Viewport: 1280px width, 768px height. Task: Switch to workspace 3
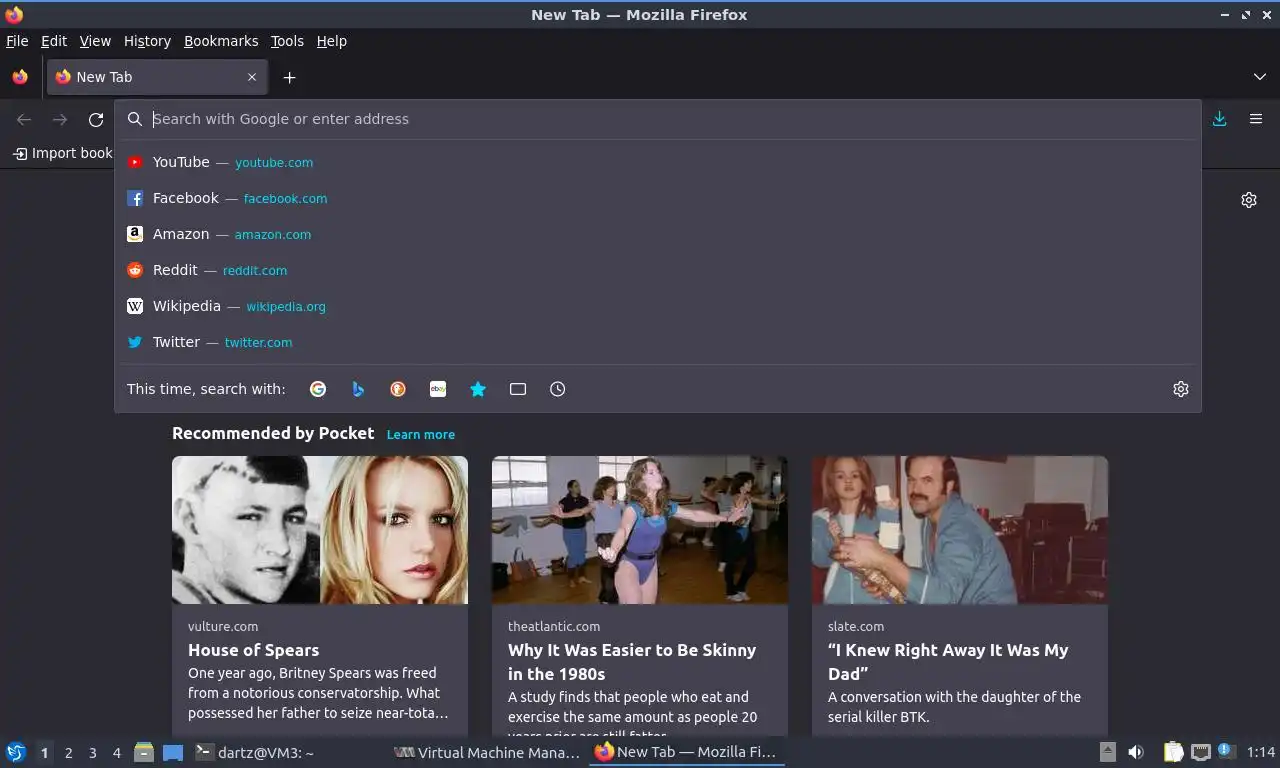(93, 753)
